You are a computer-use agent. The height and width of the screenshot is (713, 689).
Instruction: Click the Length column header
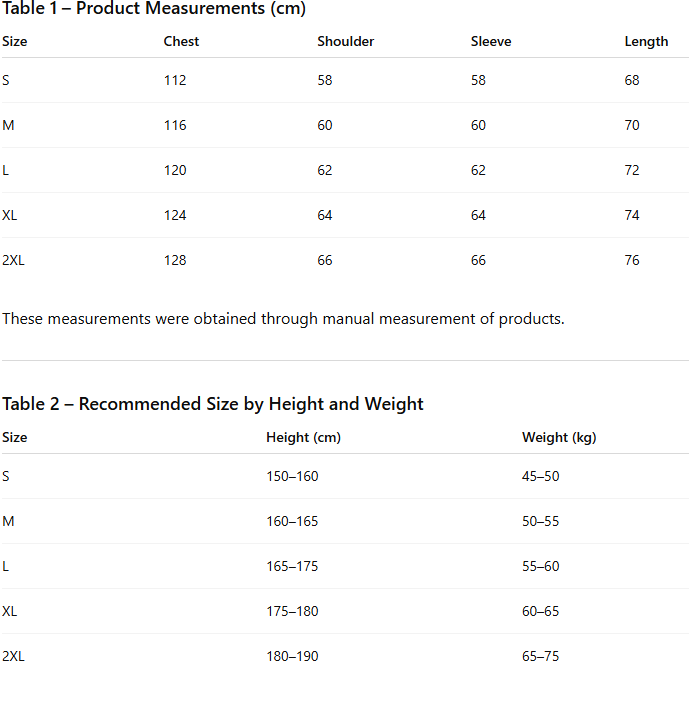pos(646,42)
